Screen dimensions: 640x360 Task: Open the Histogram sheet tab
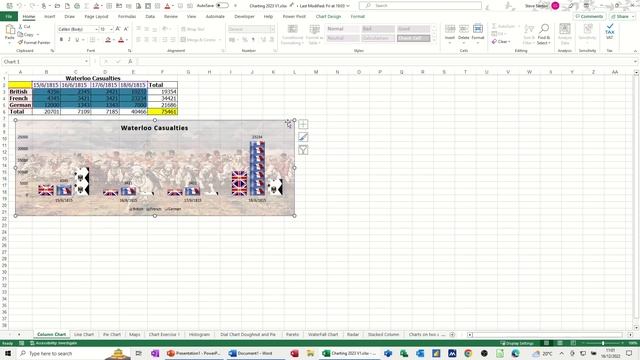click(x=199, y=334)
